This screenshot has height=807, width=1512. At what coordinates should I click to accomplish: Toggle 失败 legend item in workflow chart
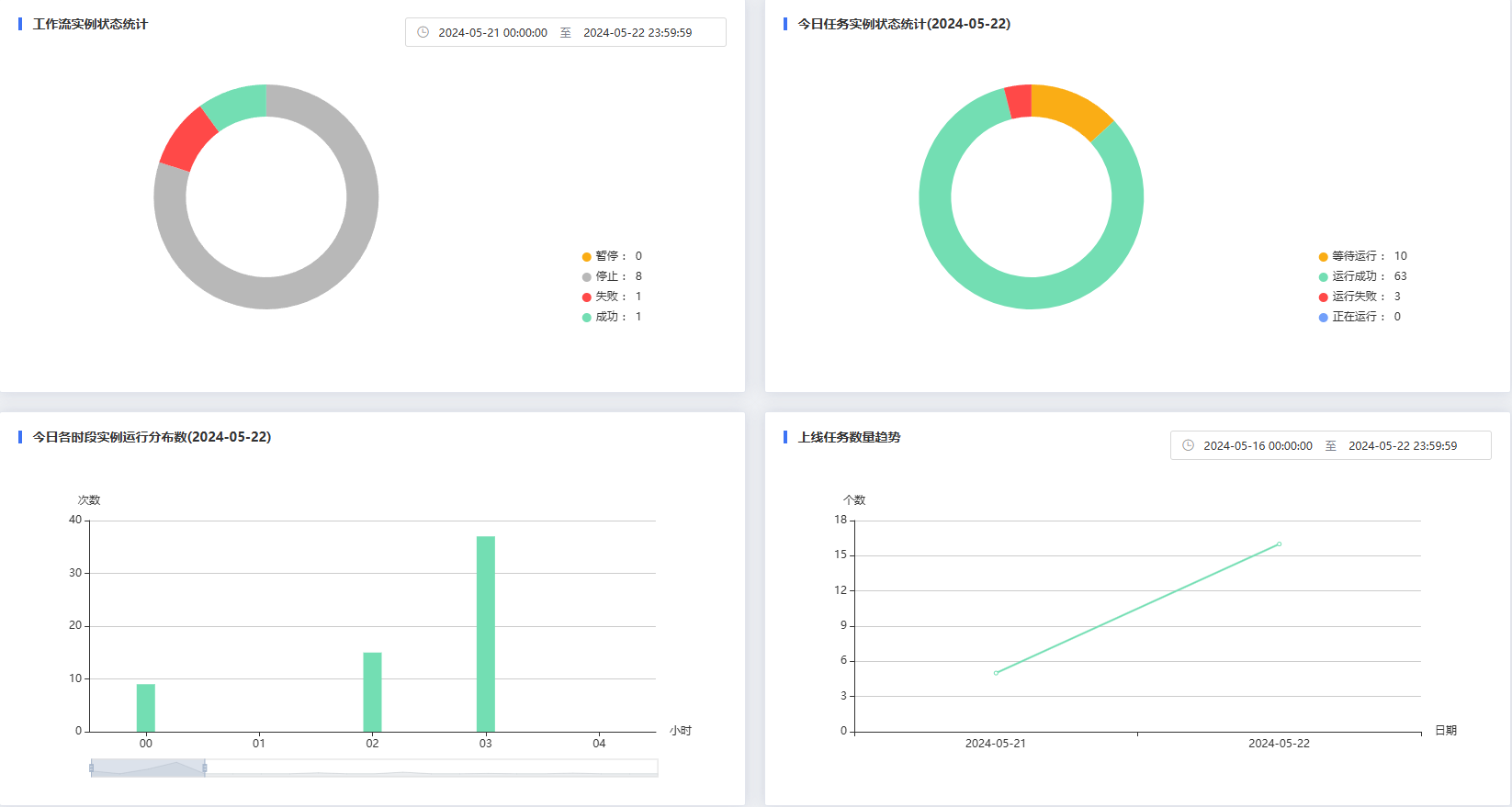pyautogui.click(x=612, y=297)
